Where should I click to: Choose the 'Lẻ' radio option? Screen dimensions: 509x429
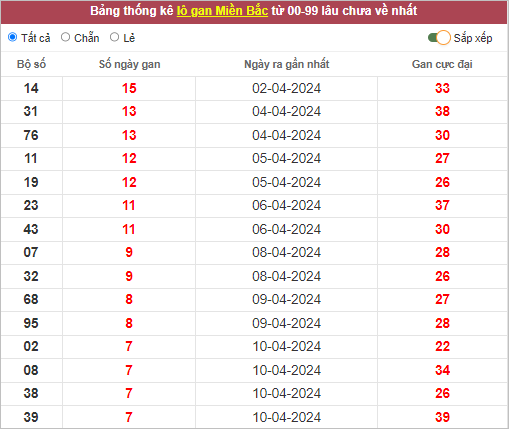114,37
